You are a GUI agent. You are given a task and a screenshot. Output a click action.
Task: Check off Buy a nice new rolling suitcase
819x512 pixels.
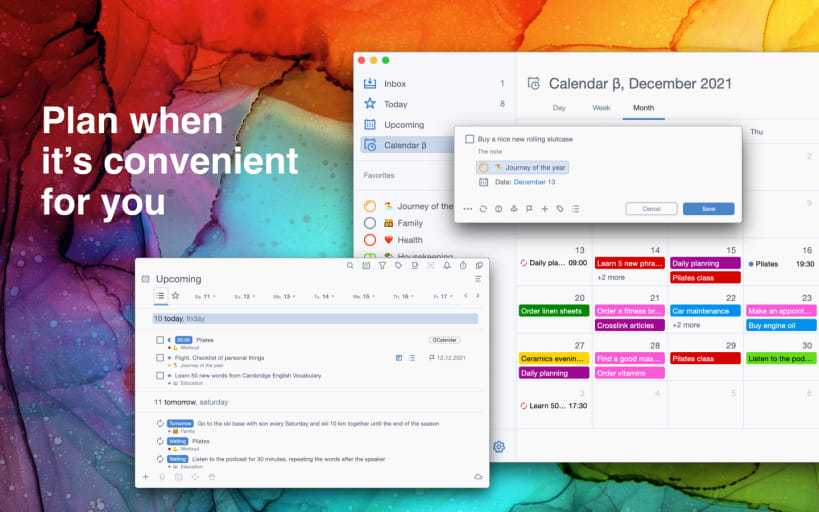pyautogui.click(x=470, y=139)
